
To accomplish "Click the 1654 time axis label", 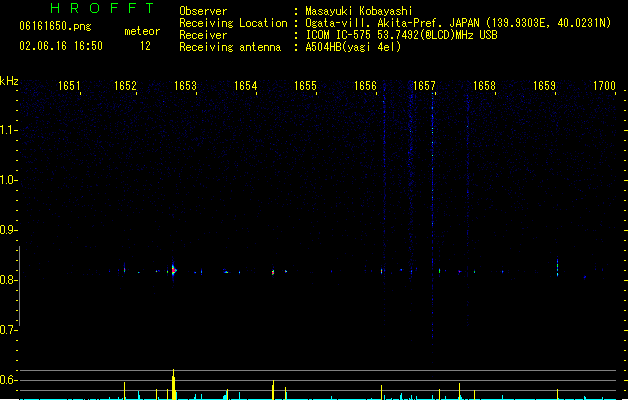I will click(x=246, y=86).
